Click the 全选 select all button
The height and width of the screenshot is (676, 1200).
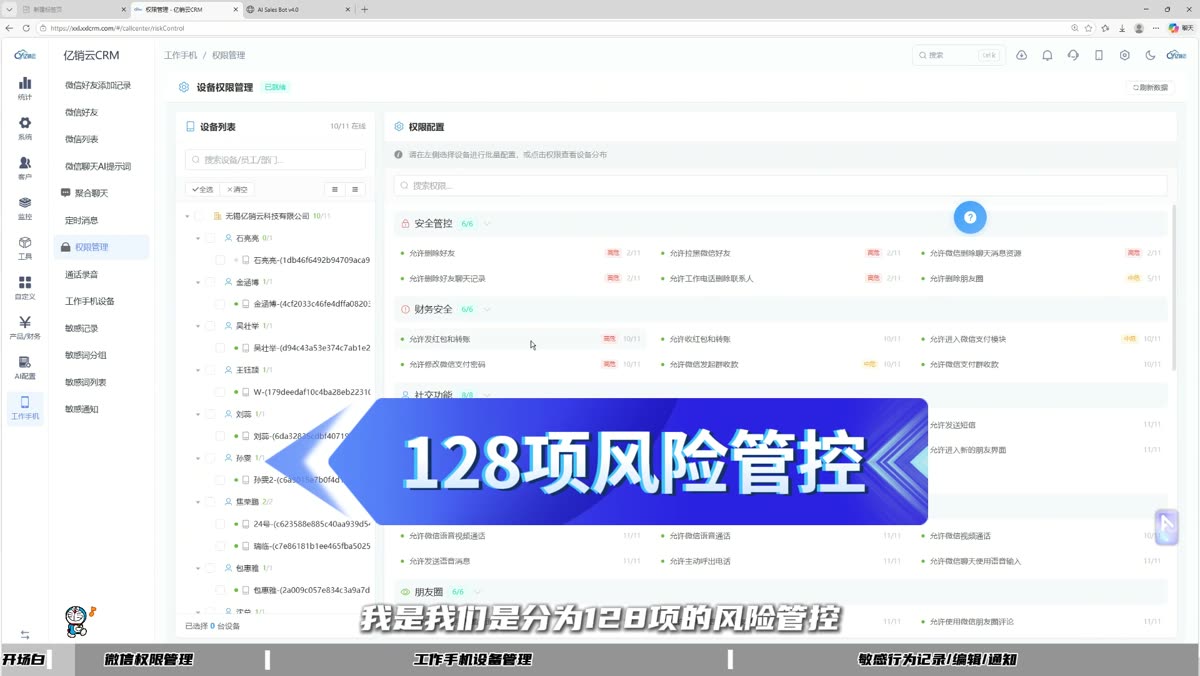[x=203, y=189]
